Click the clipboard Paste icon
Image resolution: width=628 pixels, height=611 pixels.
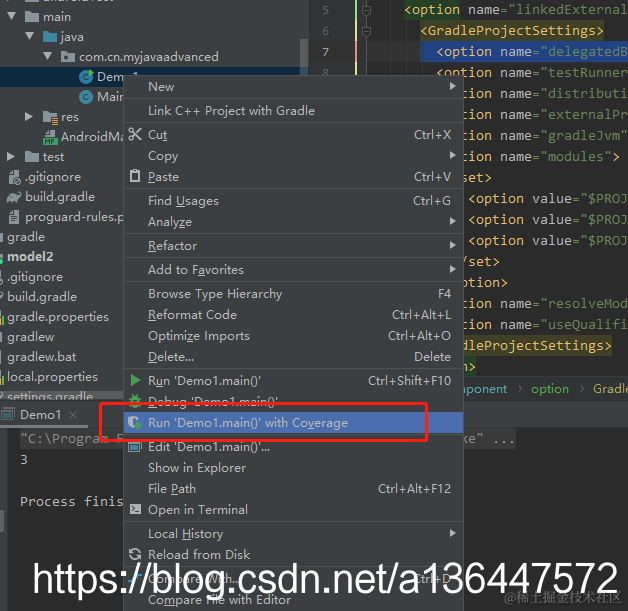[135, 176]
